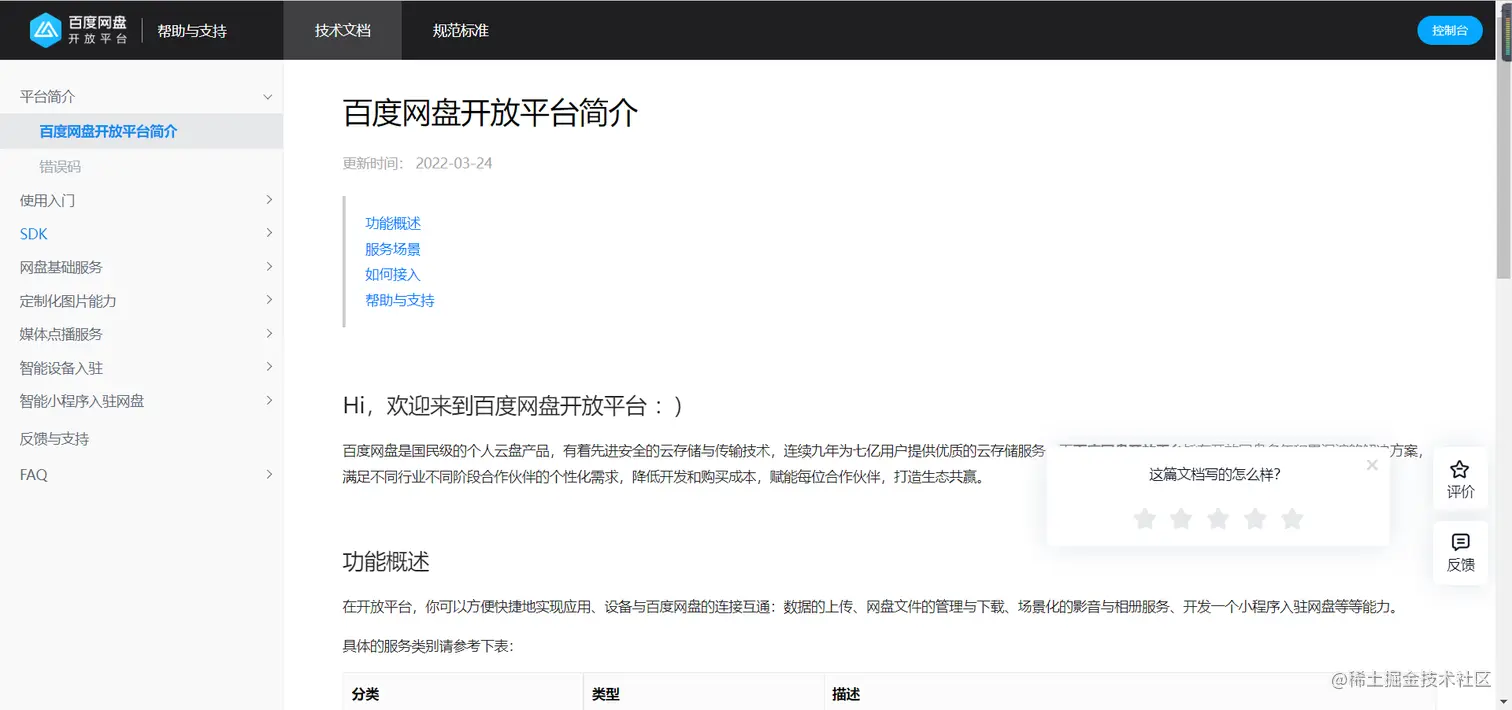Expand the SDK section chevron
Screen dimensions: 1512x710
coord(269,233)
